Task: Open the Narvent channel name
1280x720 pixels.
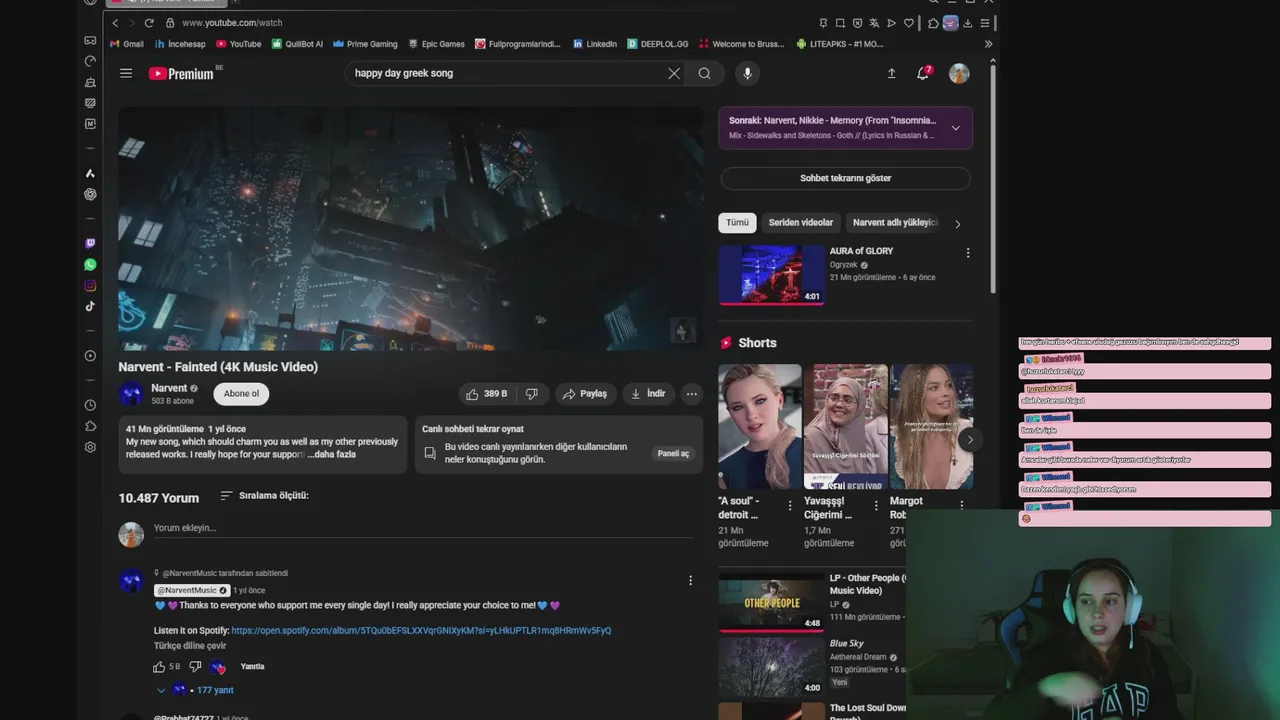Action: 169,388
